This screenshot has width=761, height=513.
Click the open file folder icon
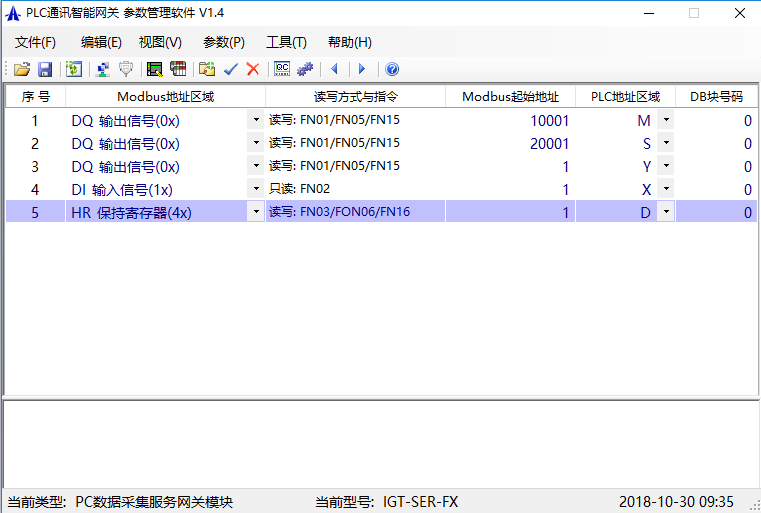[21, 69]
